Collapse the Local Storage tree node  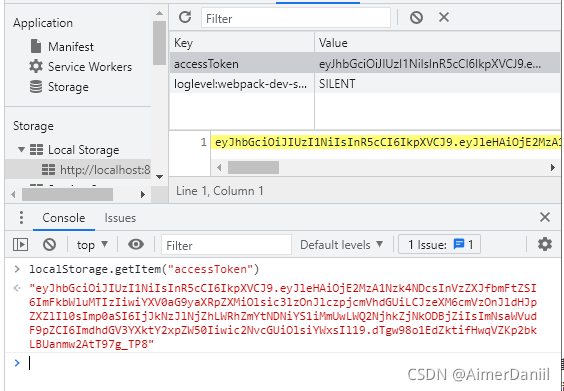[x=22, y=149]
